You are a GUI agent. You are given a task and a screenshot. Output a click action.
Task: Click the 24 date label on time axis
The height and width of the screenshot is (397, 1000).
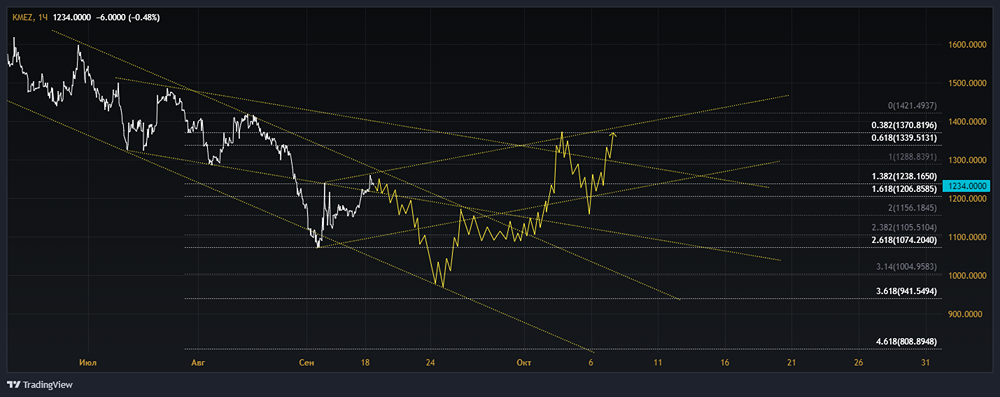[430, 363]
